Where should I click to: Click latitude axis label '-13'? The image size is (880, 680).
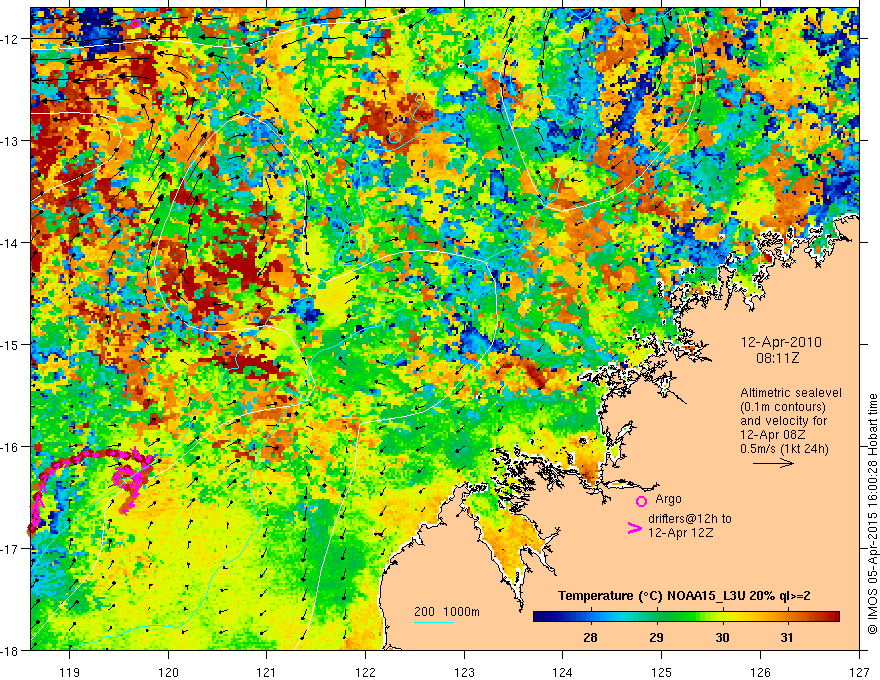tap(10, 140)
